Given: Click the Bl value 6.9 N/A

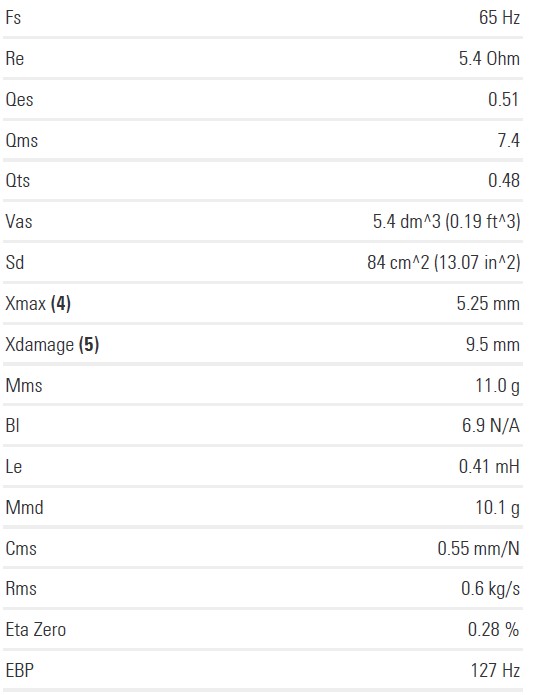Looking at the screenshot, I should click(491, 426).
